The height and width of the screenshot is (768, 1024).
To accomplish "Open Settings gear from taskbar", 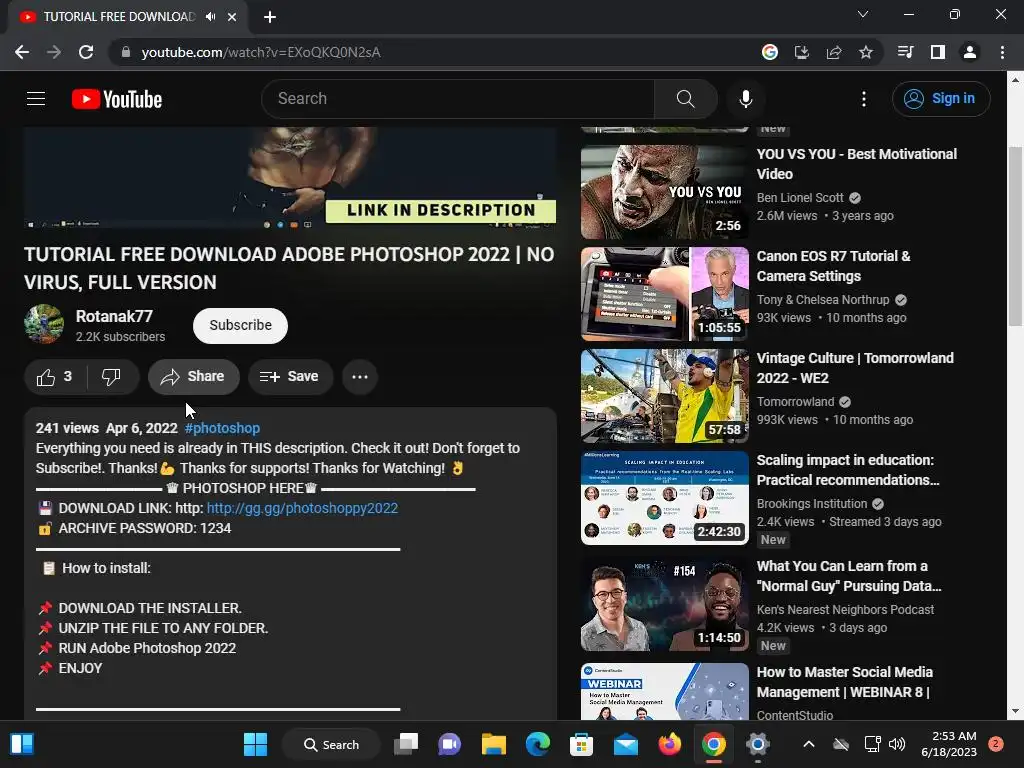I will coord(758,744).
